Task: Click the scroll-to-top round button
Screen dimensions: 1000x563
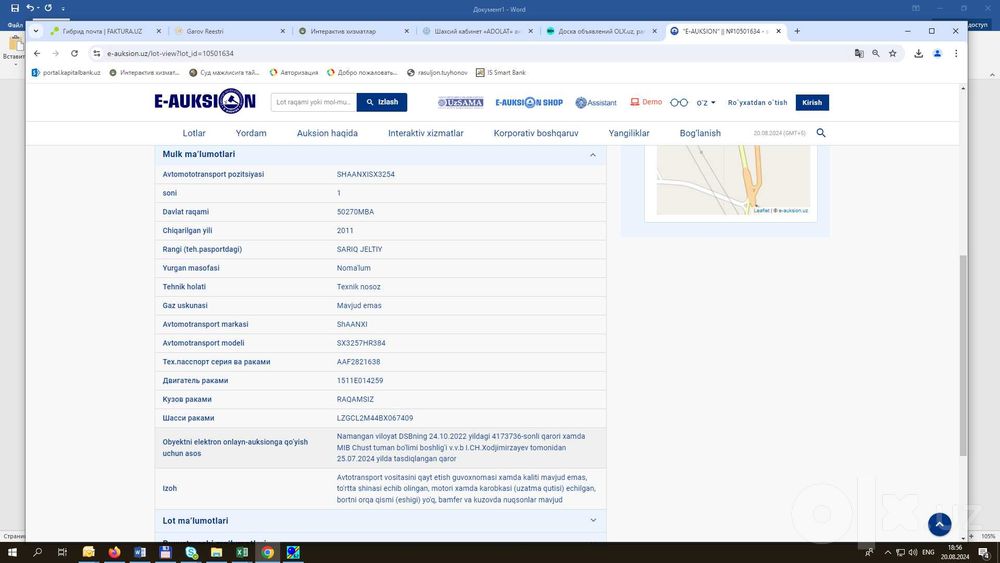Action: 939,525
